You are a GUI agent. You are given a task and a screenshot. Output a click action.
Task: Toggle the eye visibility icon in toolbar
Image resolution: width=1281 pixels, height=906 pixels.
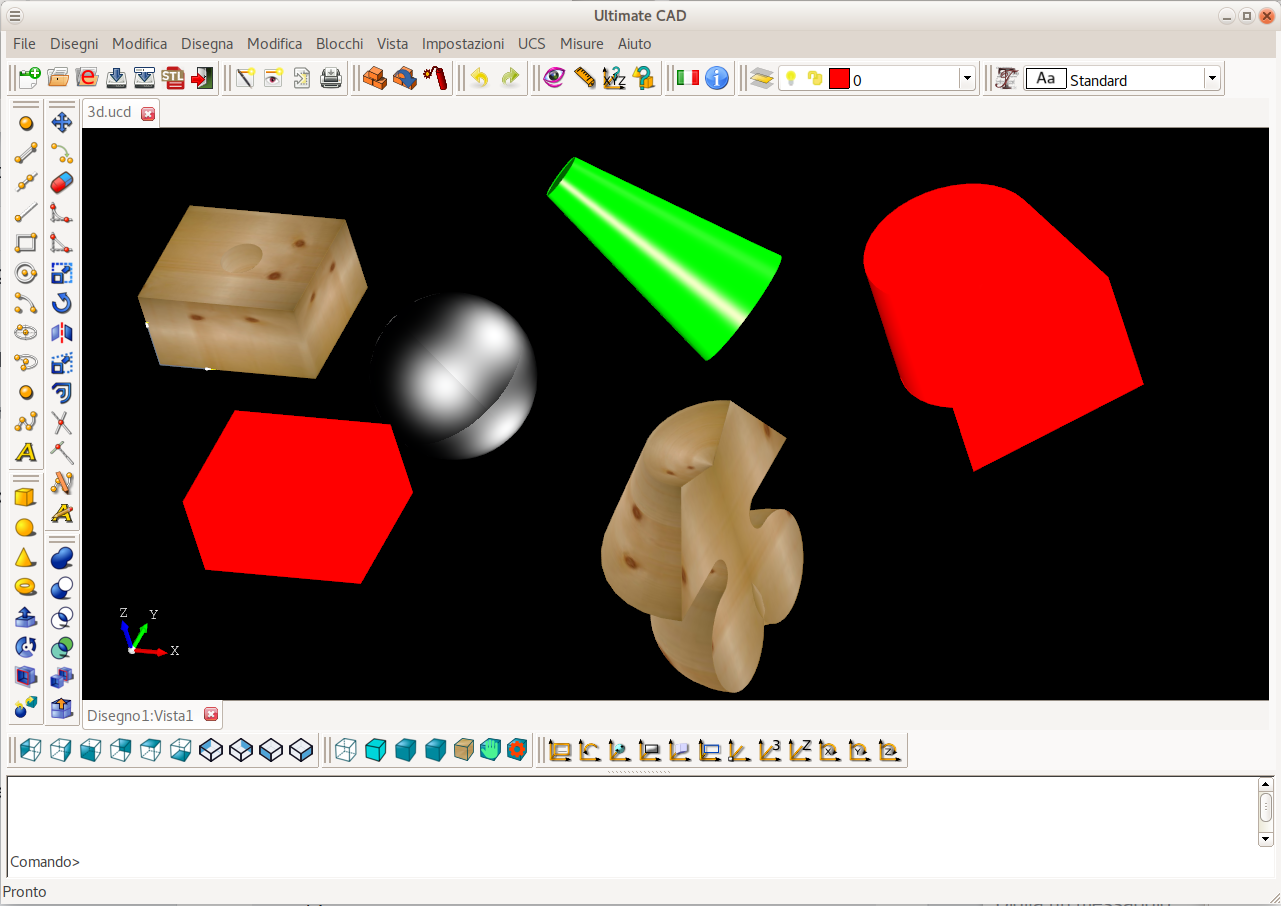pyautogui.click(x=554, y=78)
